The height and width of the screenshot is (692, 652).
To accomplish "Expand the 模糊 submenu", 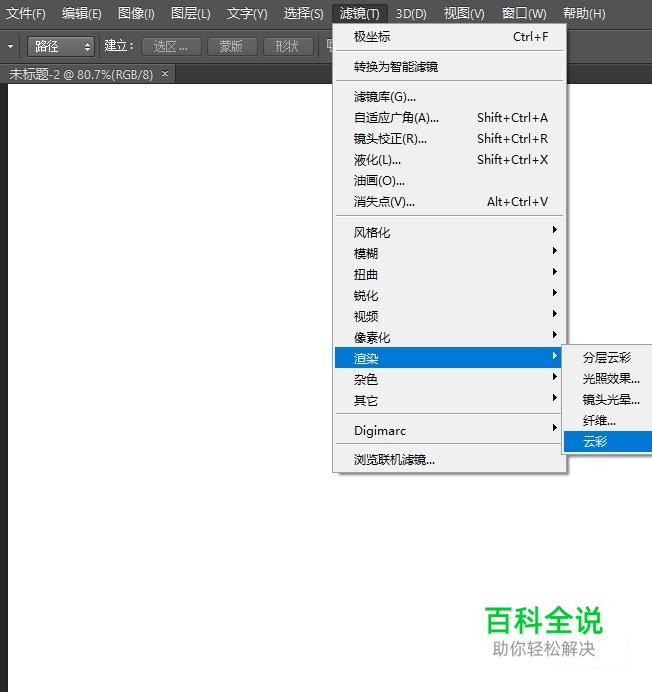I will click(450, 253).
